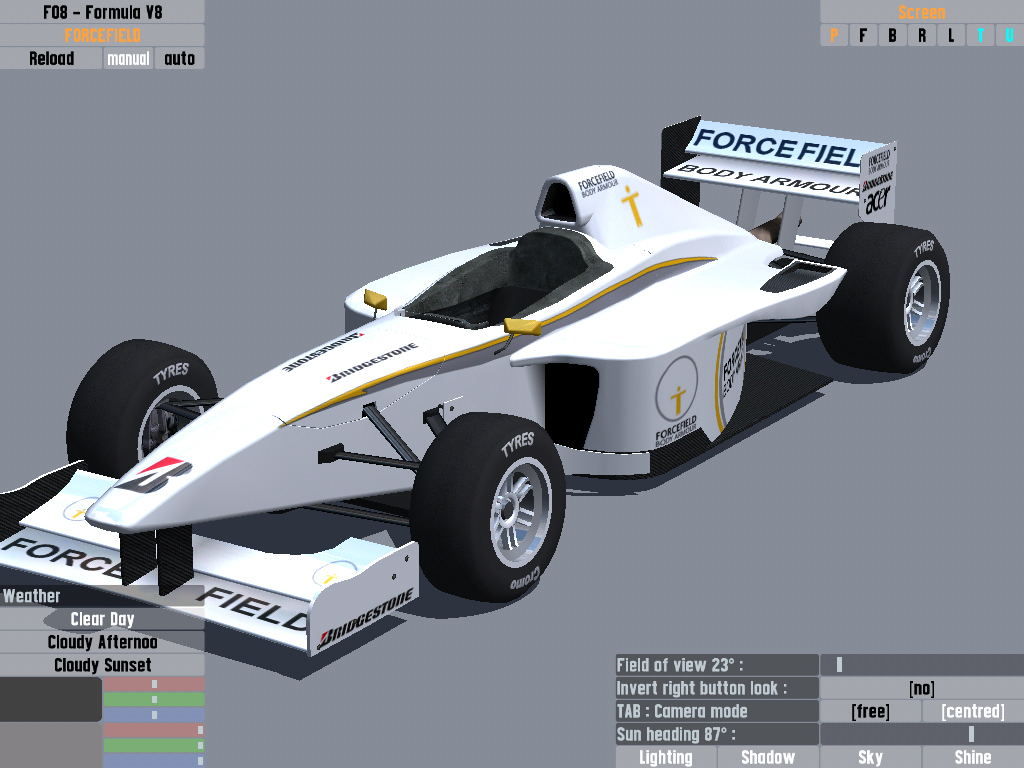Click the FORCEFIELD skin name
Screen dimensions: 1024x768
tap(102, 35)
